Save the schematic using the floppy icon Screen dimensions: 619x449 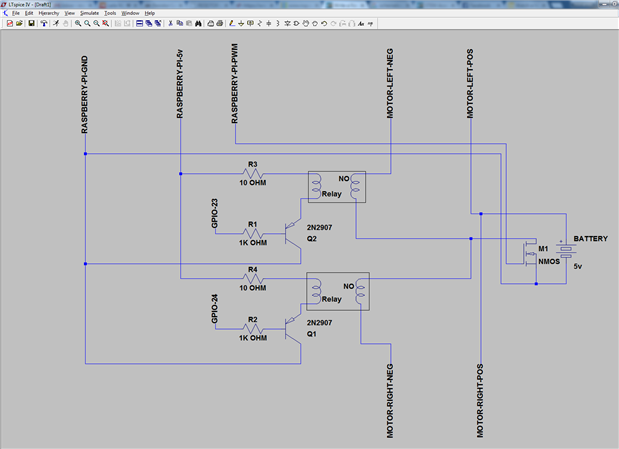(x=32, y=22)
